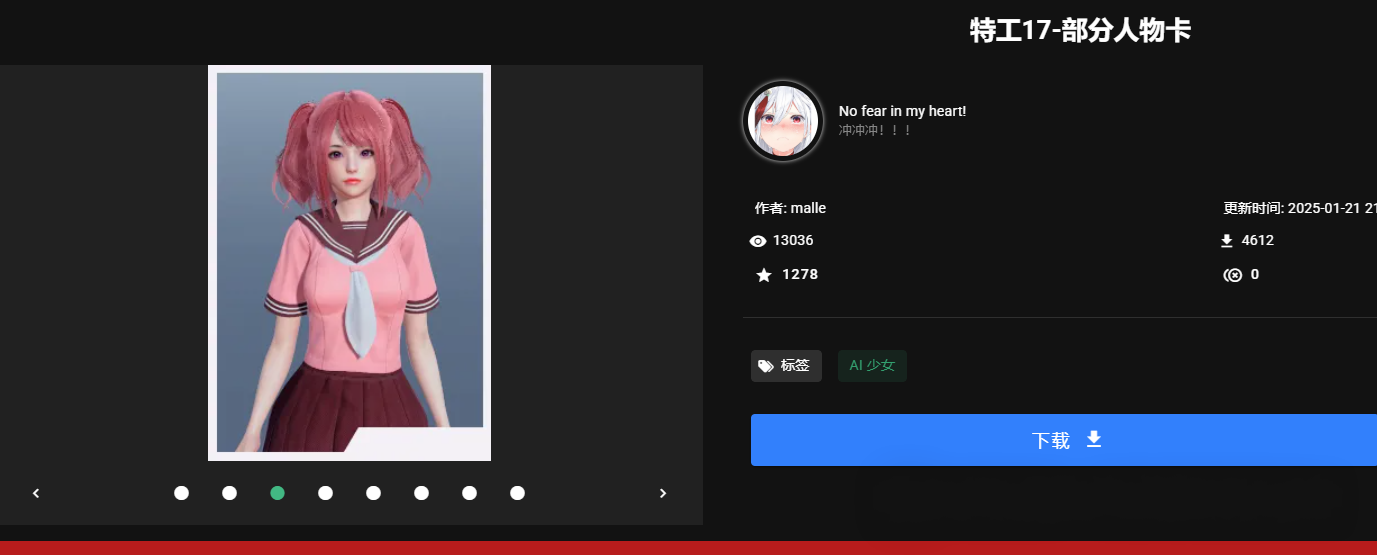Click the title 特工17-部分人物卡
Image resolution: width=1377 pixels, height=555 pixels.
tap(1080, 31)
